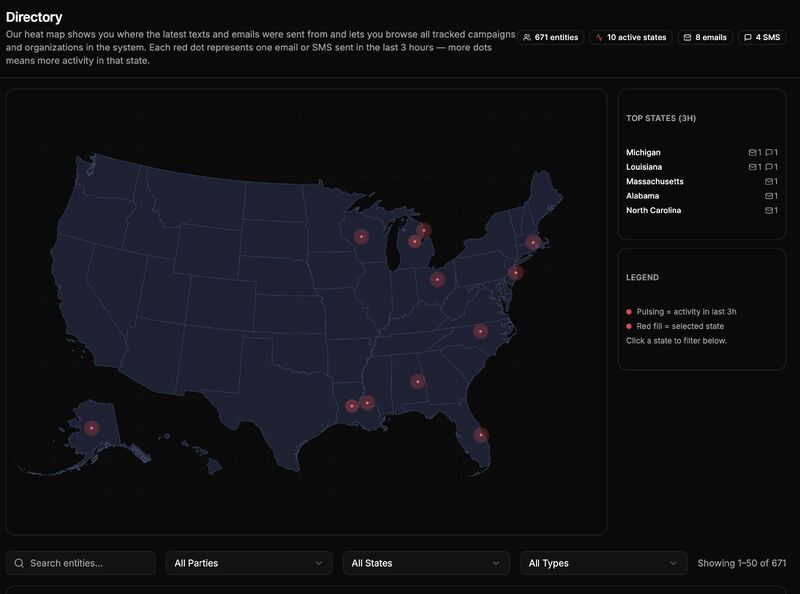
Task: Select Alabama in Top States list
Action: click(x=702, y=195)
